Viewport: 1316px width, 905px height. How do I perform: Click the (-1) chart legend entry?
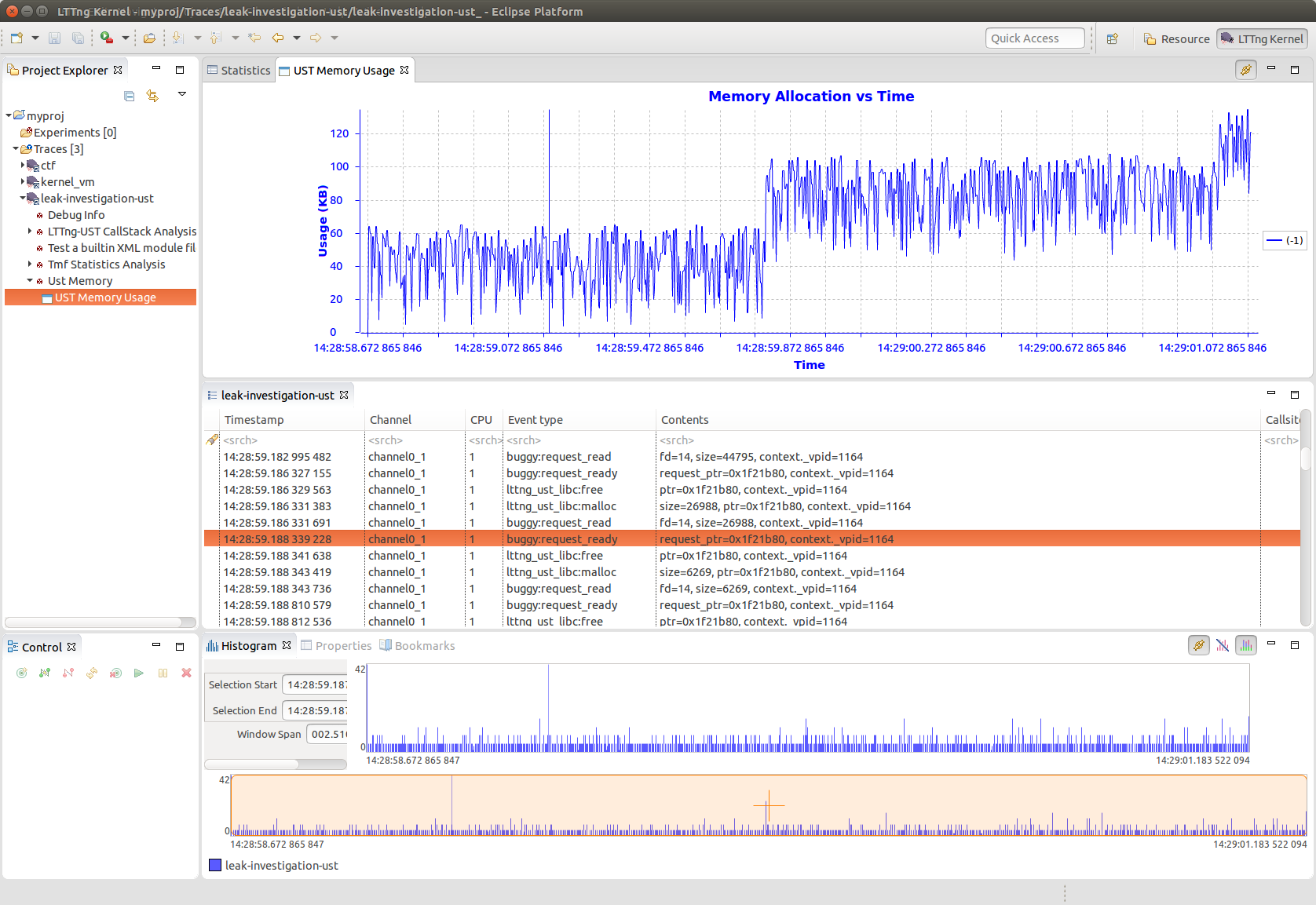[x=1285, y=241]
